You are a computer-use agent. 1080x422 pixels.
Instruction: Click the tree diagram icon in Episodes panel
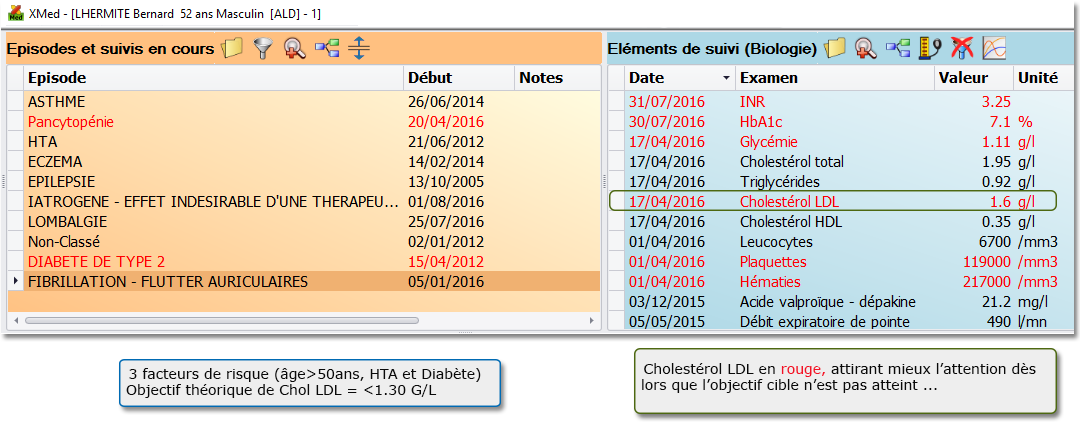(x=326, y=47)
